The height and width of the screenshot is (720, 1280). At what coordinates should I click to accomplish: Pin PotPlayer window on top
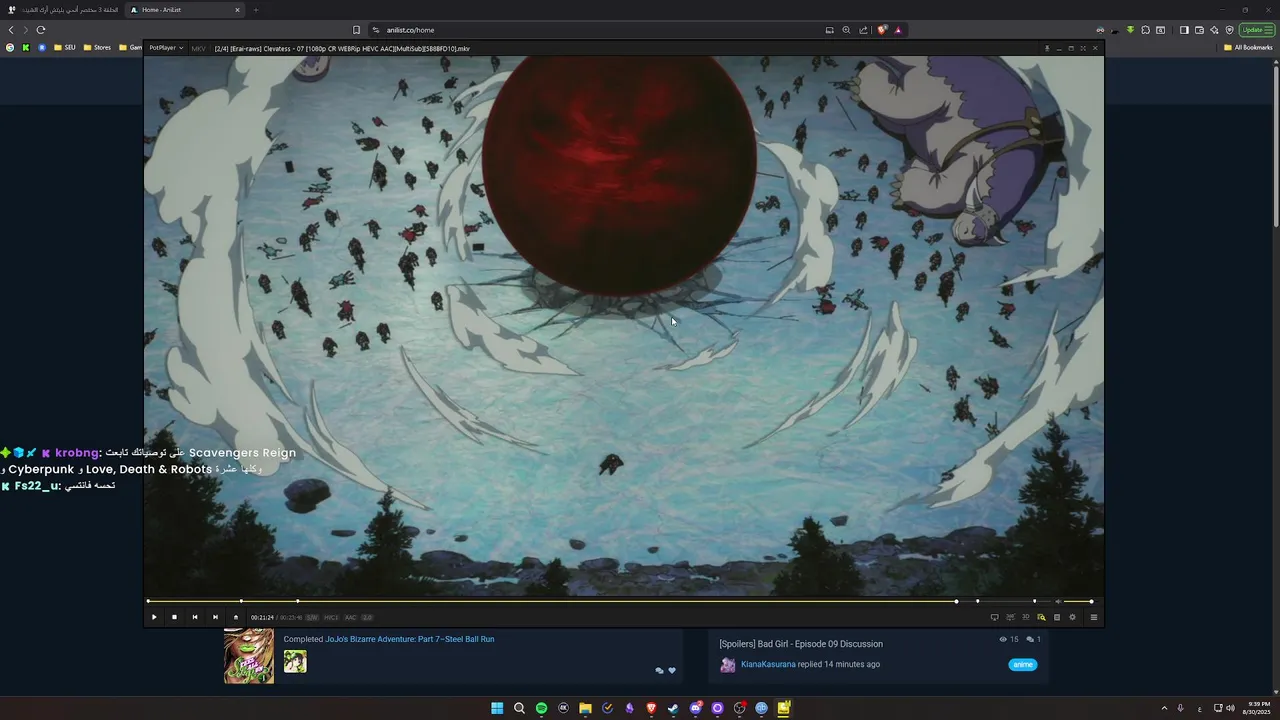click(x=1047, y=48)
